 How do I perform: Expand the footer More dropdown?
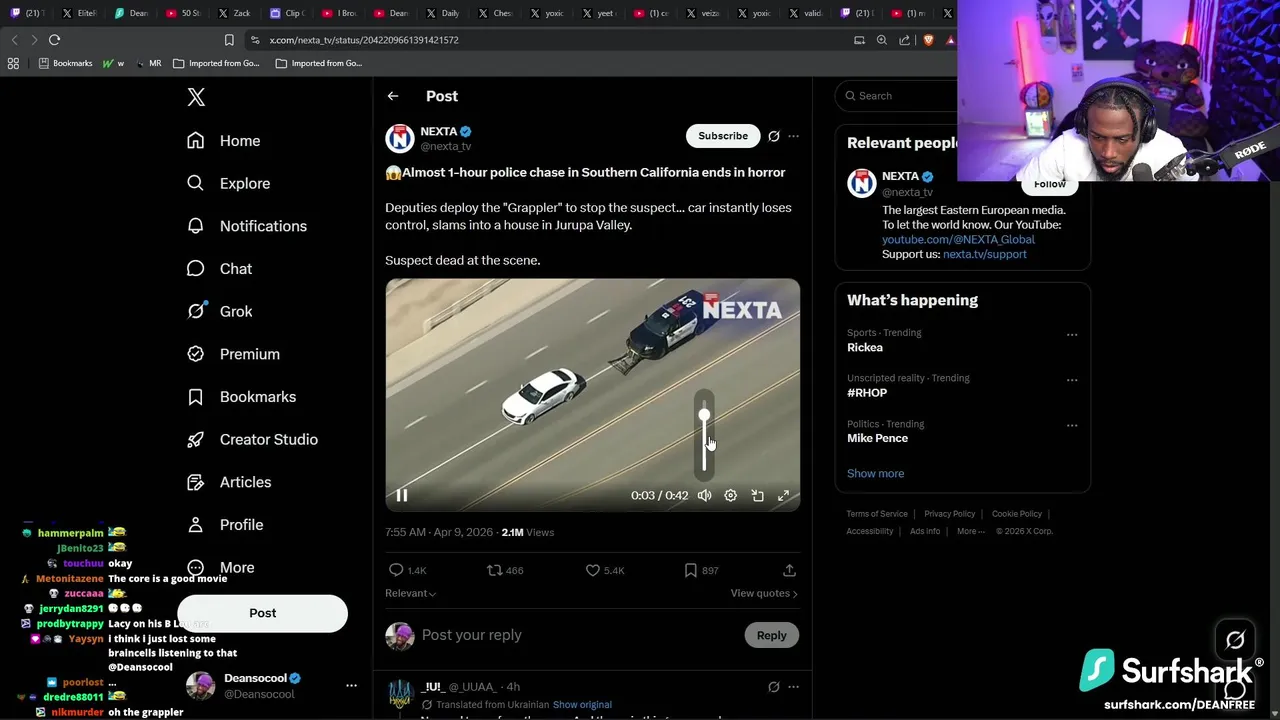[x=970, y=531]
